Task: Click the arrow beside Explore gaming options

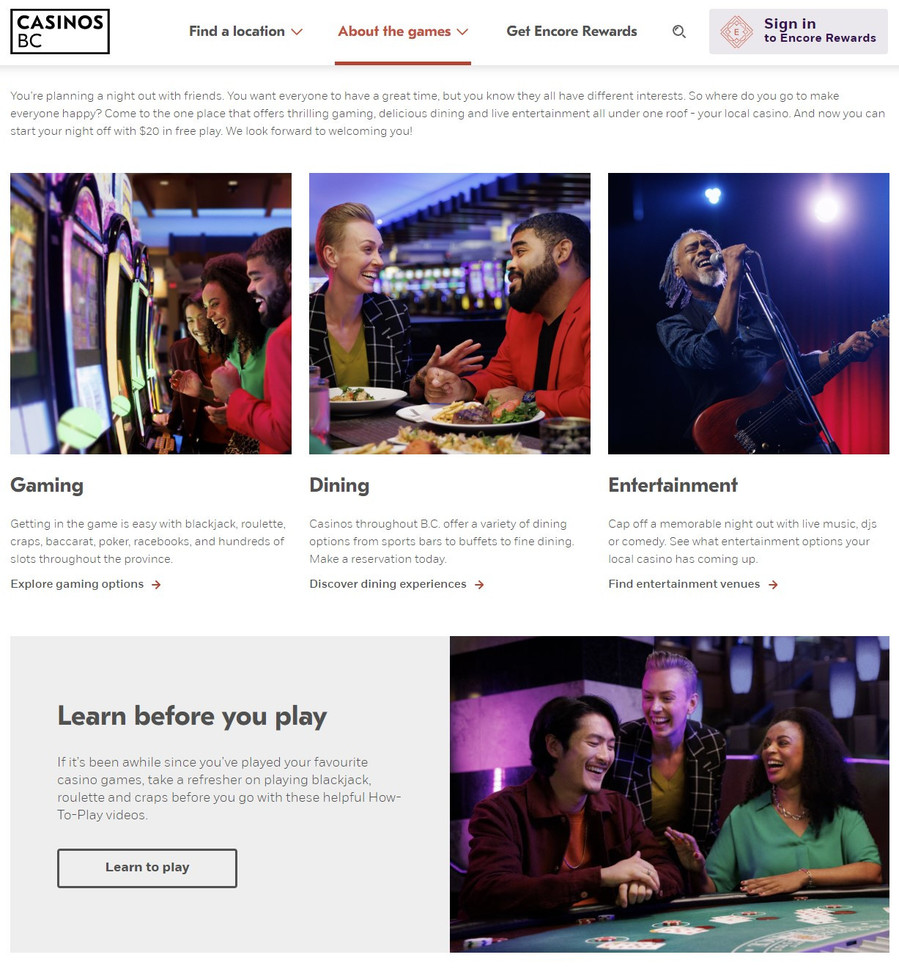Action: coord(157,585)
